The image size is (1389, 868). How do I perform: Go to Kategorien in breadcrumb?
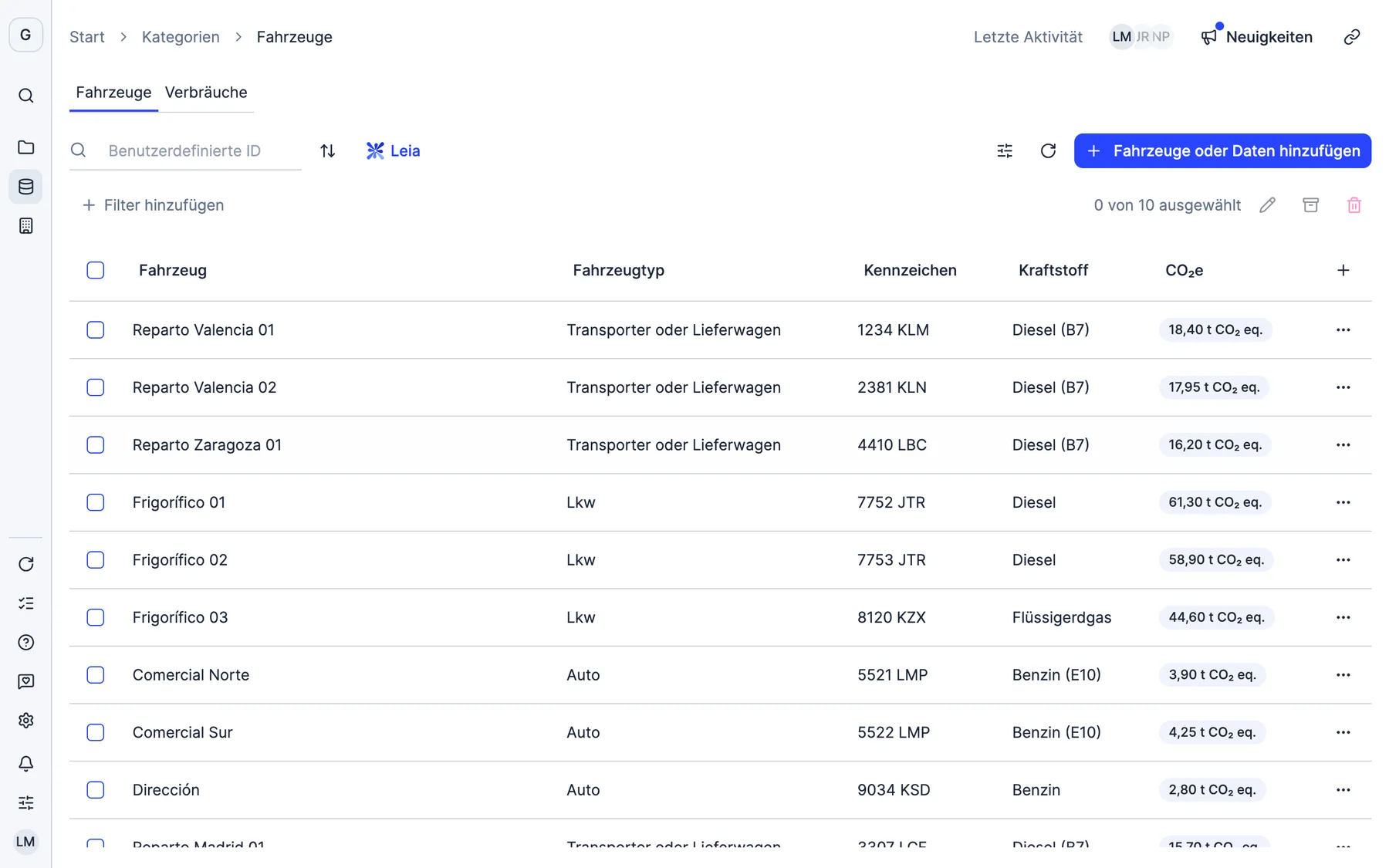(x=181, y=37)
